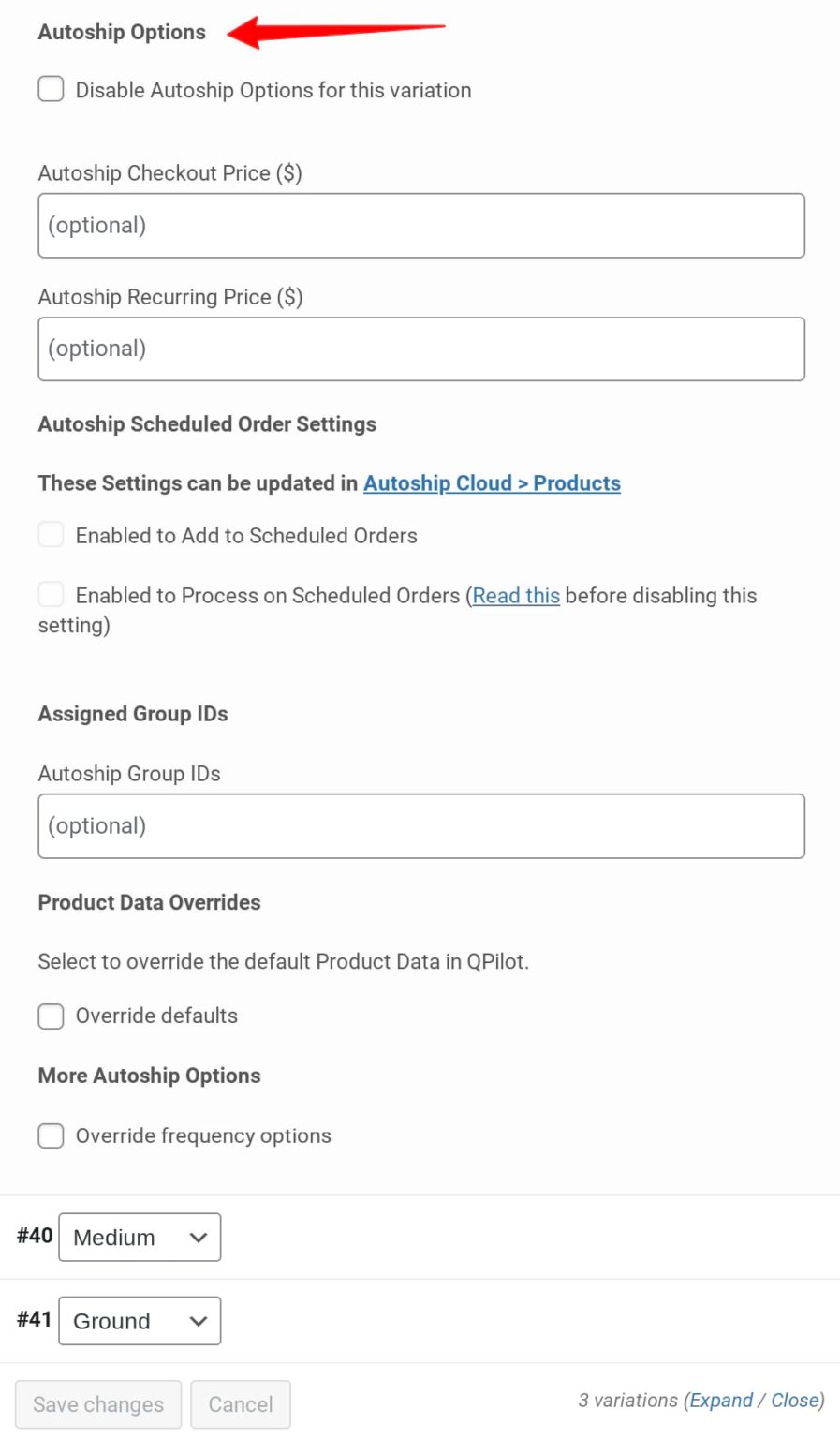The image size is (840, 1439).
Task: Click the "Close" link to collapse variations
Action: tap(794, 1400)
